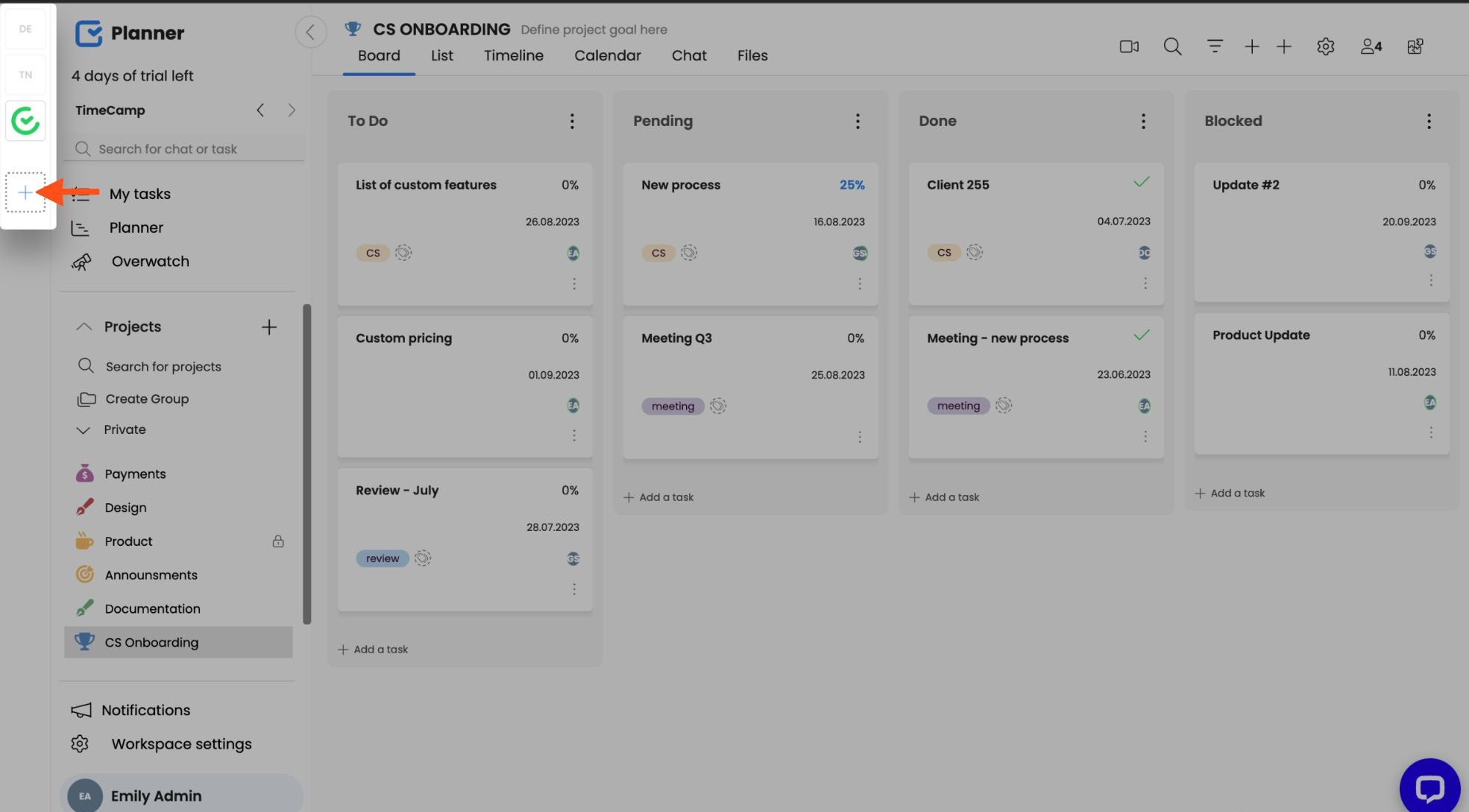Viewport: 1469px width, 812px height.
Task: Open the search magnifier in top toolbar
Action: (1172, 46)
